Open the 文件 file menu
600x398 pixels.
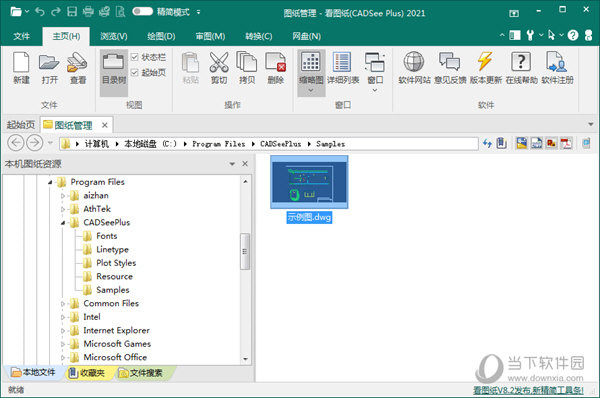(x=21, y=36)
